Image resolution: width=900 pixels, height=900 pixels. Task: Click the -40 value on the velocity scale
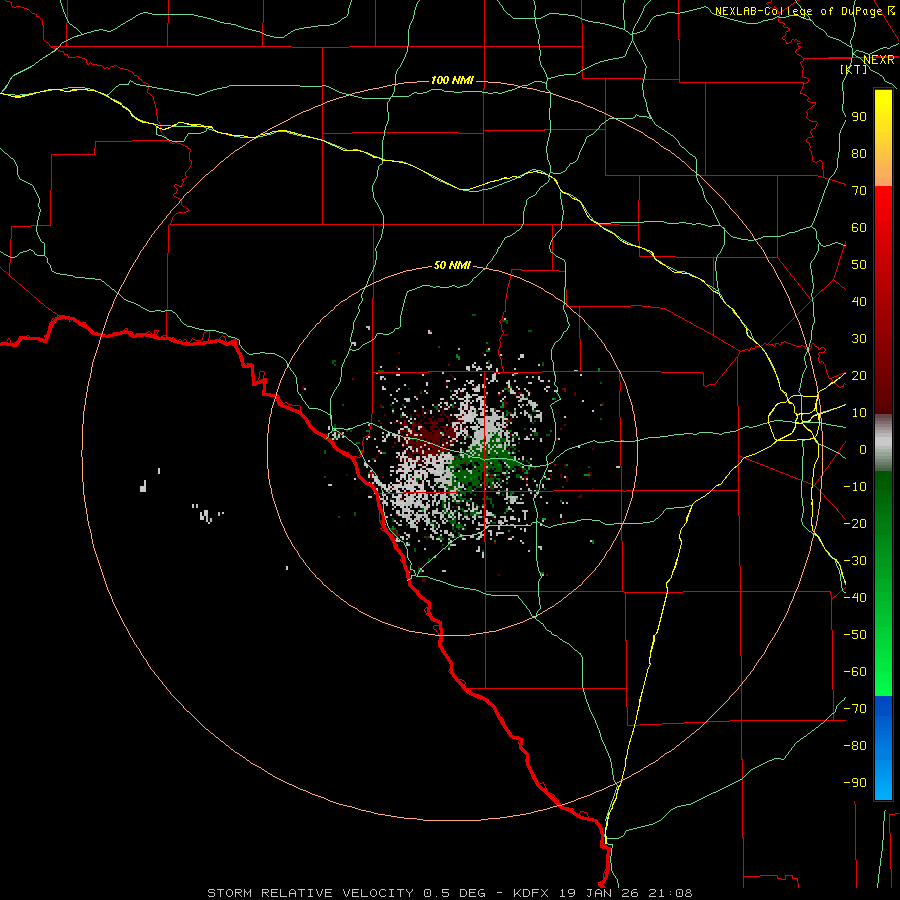(855, 598)
